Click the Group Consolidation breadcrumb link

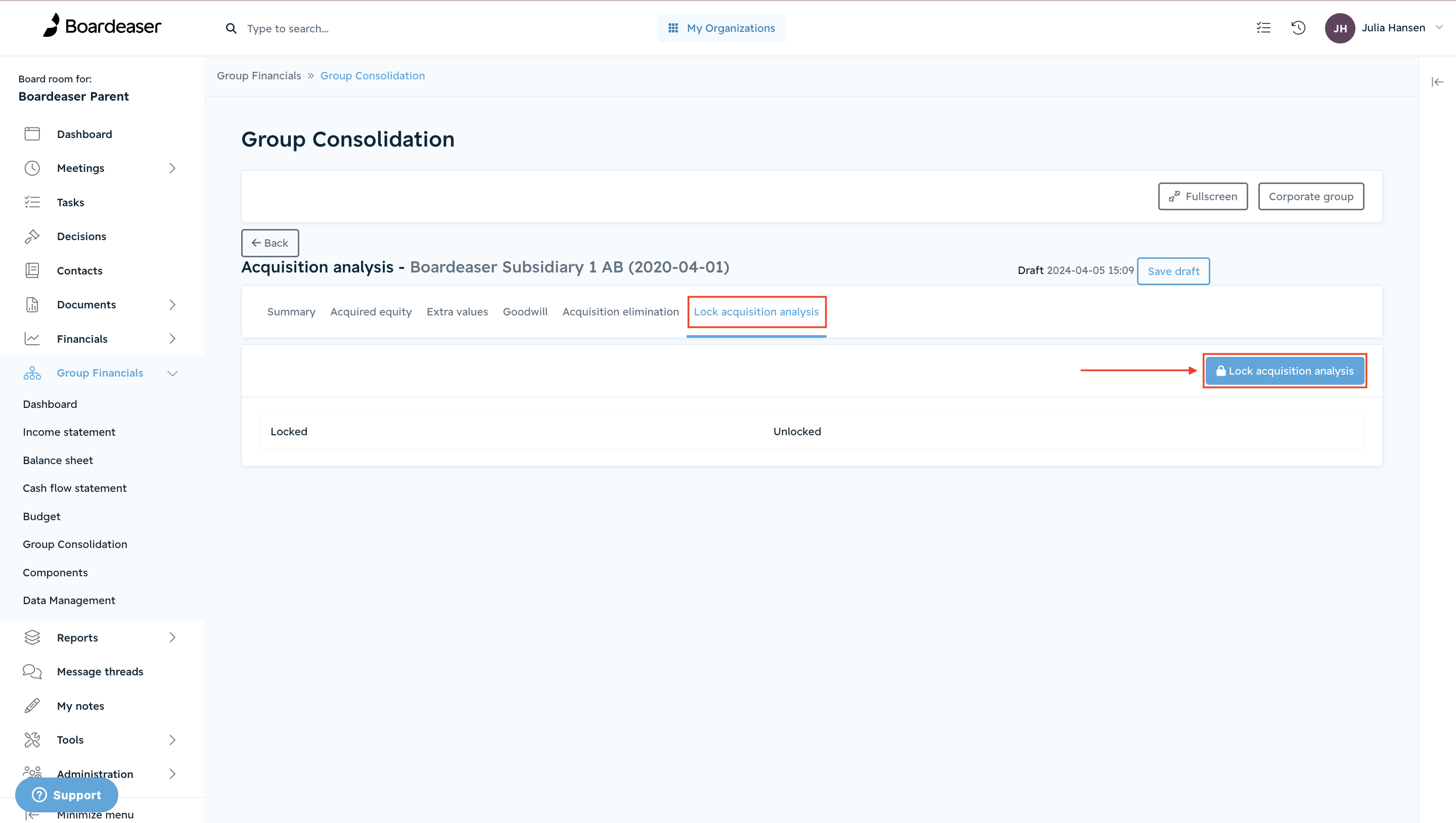tap(373, 76)
